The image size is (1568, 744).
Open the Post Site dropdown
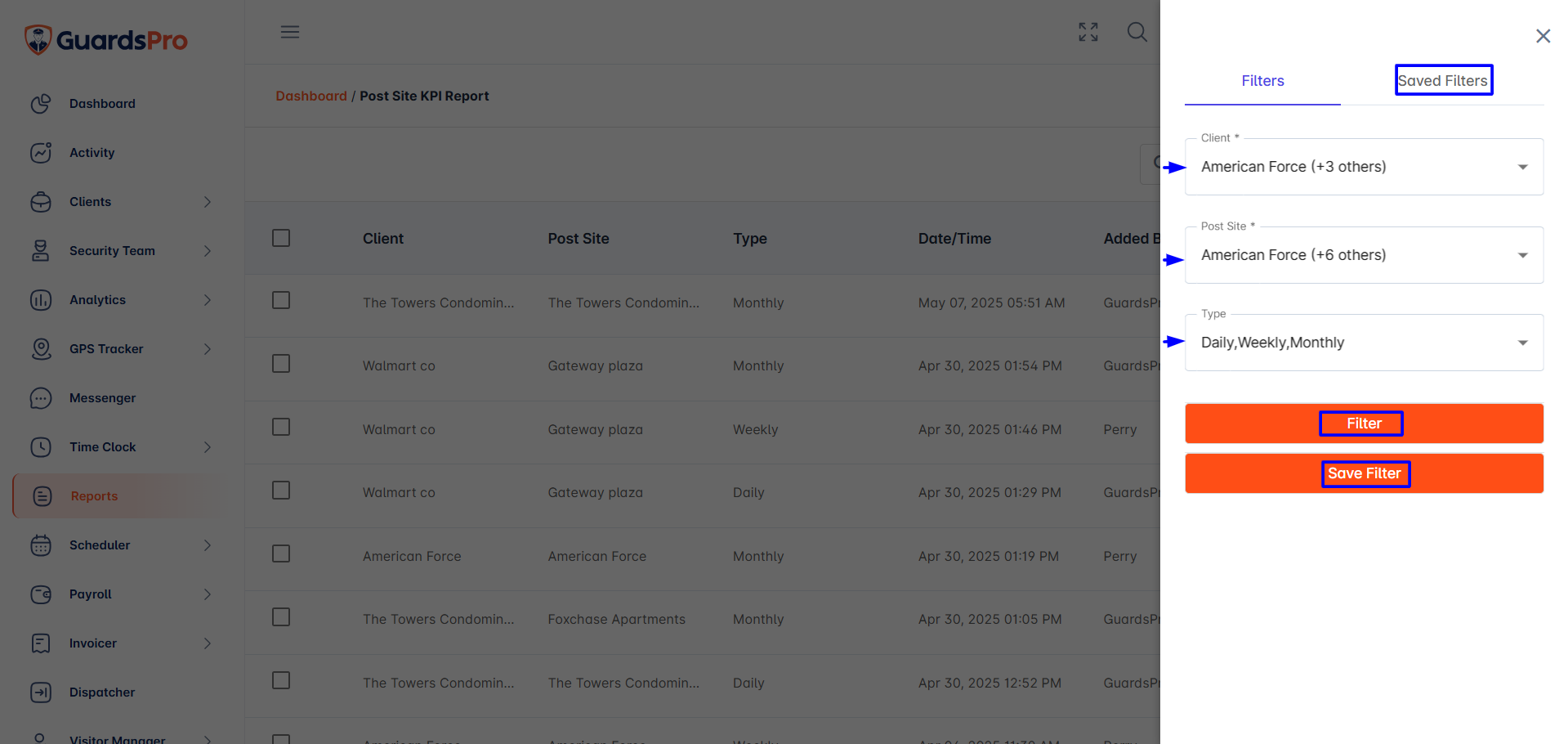pyautogui.click(x=1364, y=255)
